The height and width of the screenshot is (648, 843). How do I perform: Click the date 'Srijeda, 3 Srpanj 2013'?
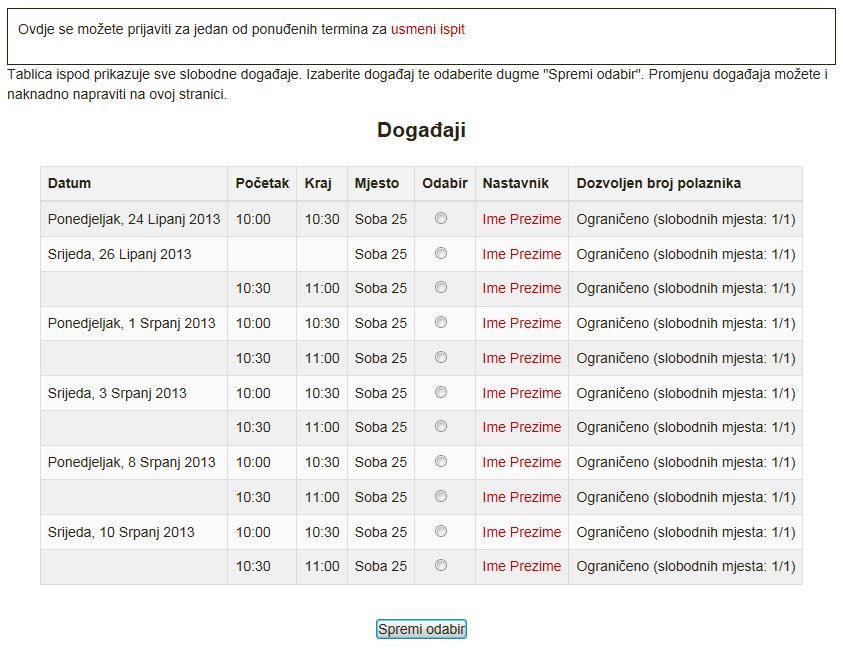pos(117,393)
